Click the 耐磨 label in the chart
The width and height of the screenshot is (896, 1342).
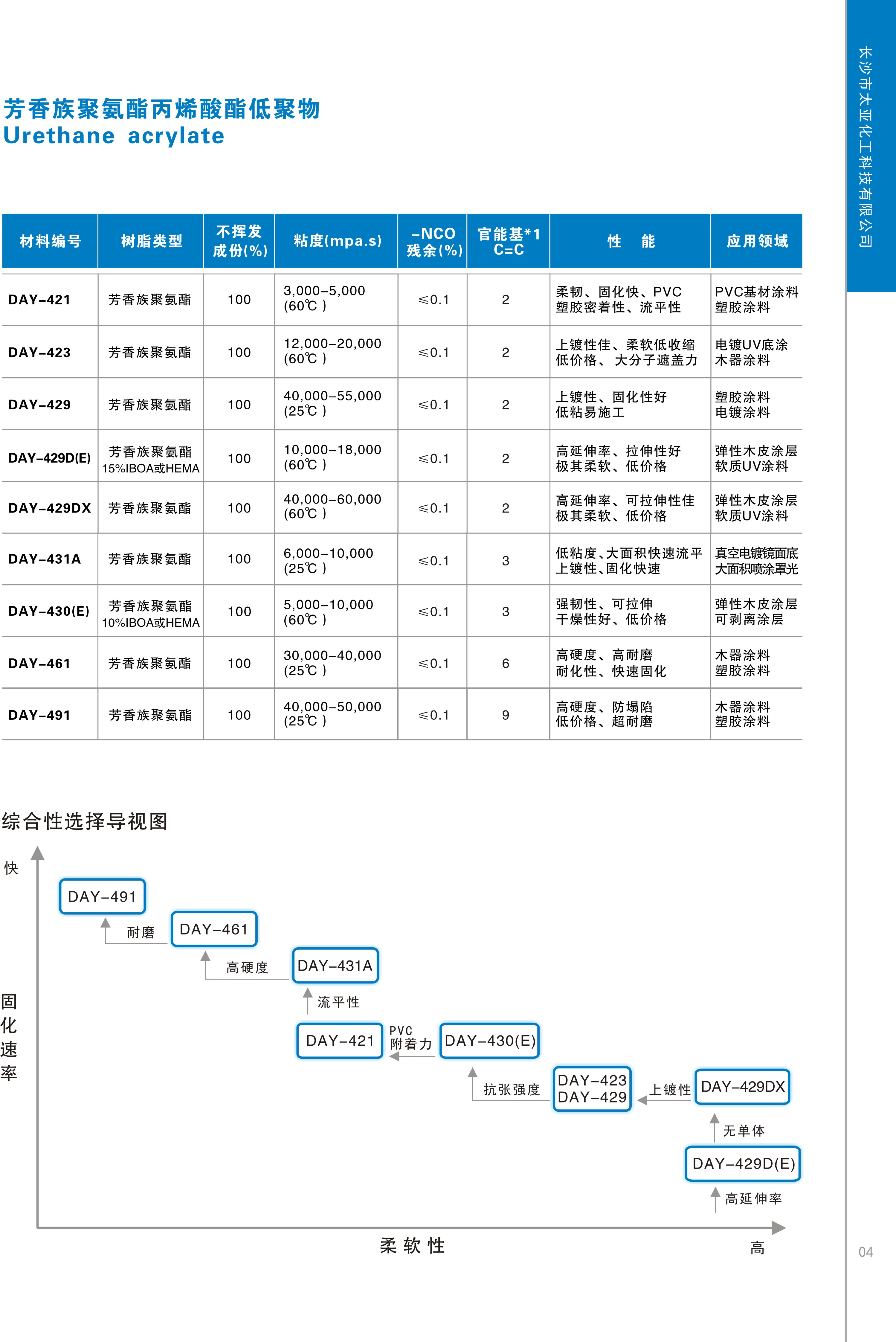[141, 932]
